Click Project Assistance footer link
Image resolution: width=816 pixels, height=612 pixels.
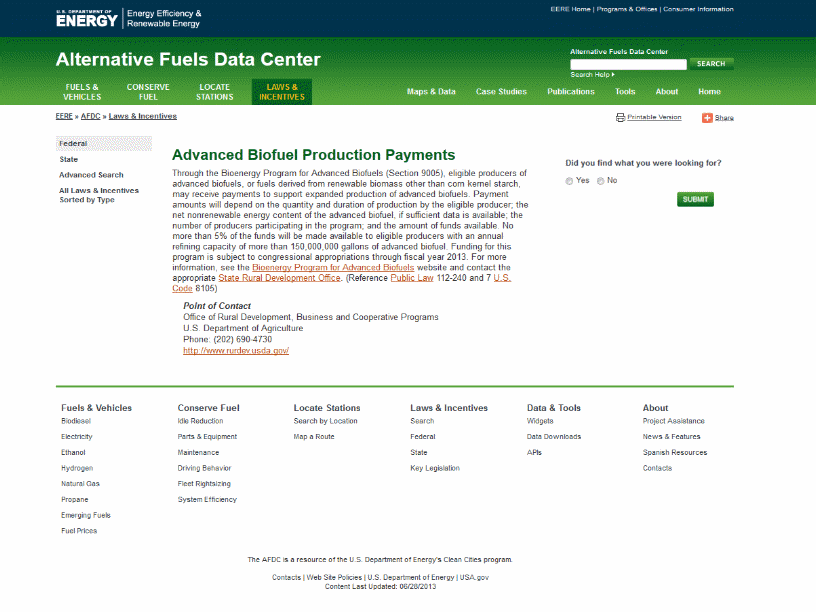coord(673,421)
